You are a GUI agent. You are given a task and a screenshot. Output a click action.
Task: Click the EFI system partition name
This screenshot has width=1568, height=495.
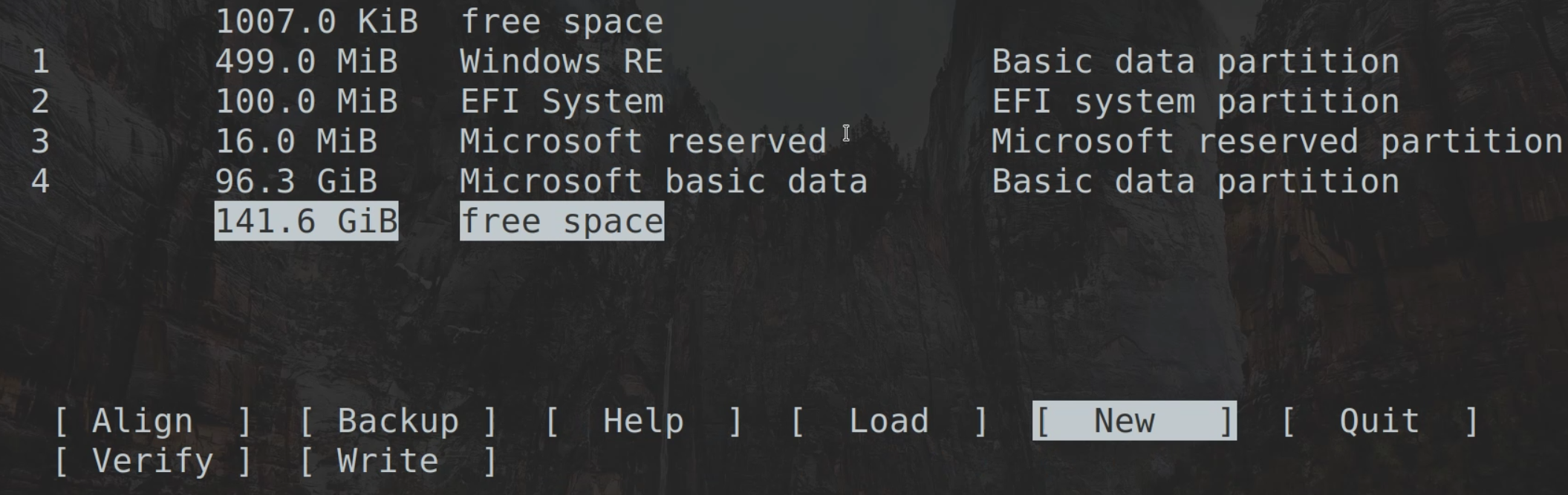coord(1195,102)
